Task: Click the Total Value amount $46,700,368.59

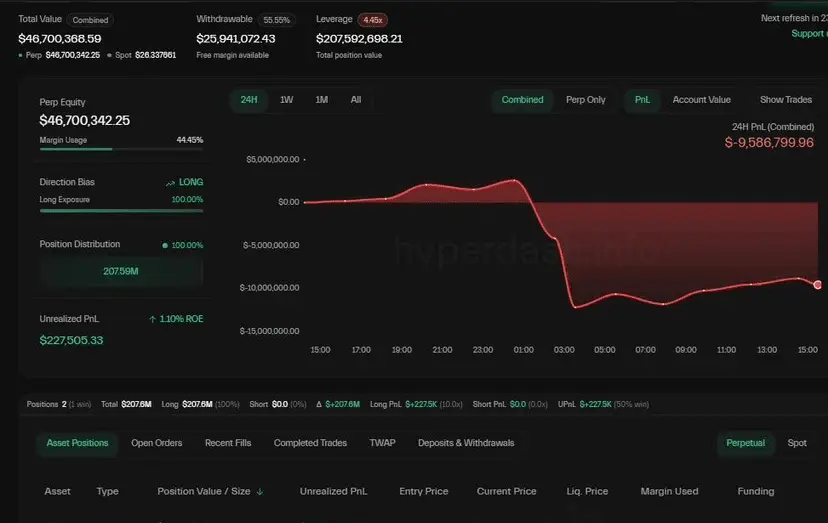Action: (x=60, y=39)
